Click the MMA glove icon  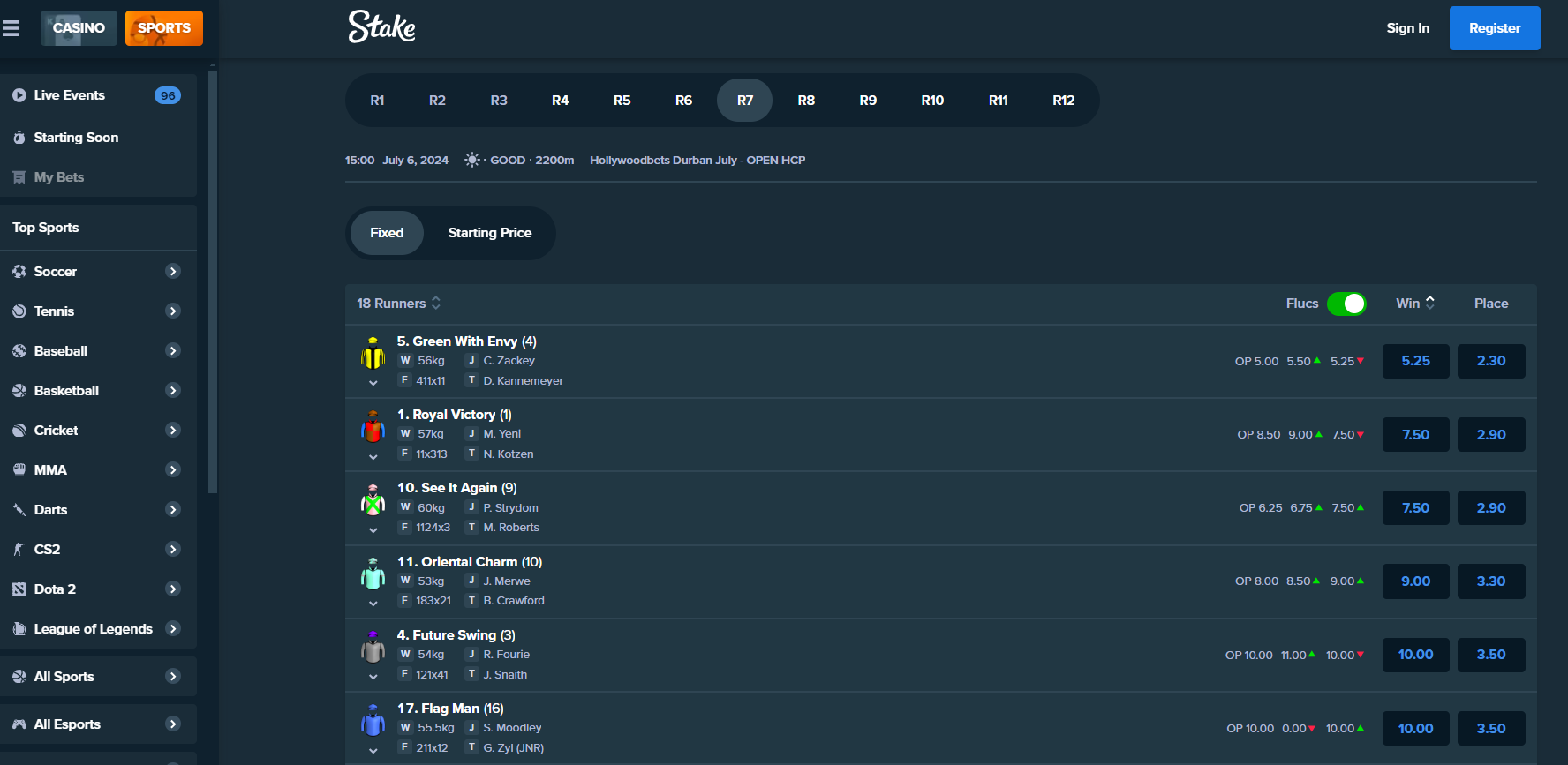tap(19, 470)
